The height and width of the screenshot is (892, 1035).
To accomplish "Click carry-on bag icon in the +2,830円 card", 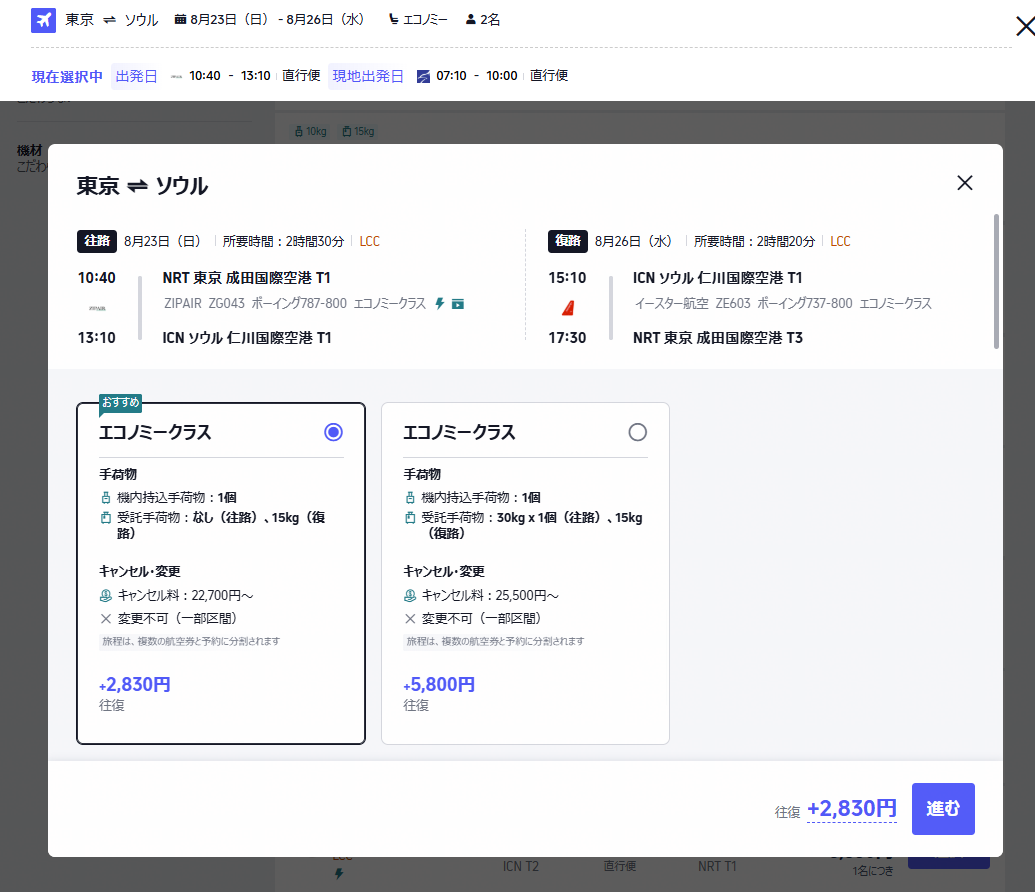I will pos(106,498).
